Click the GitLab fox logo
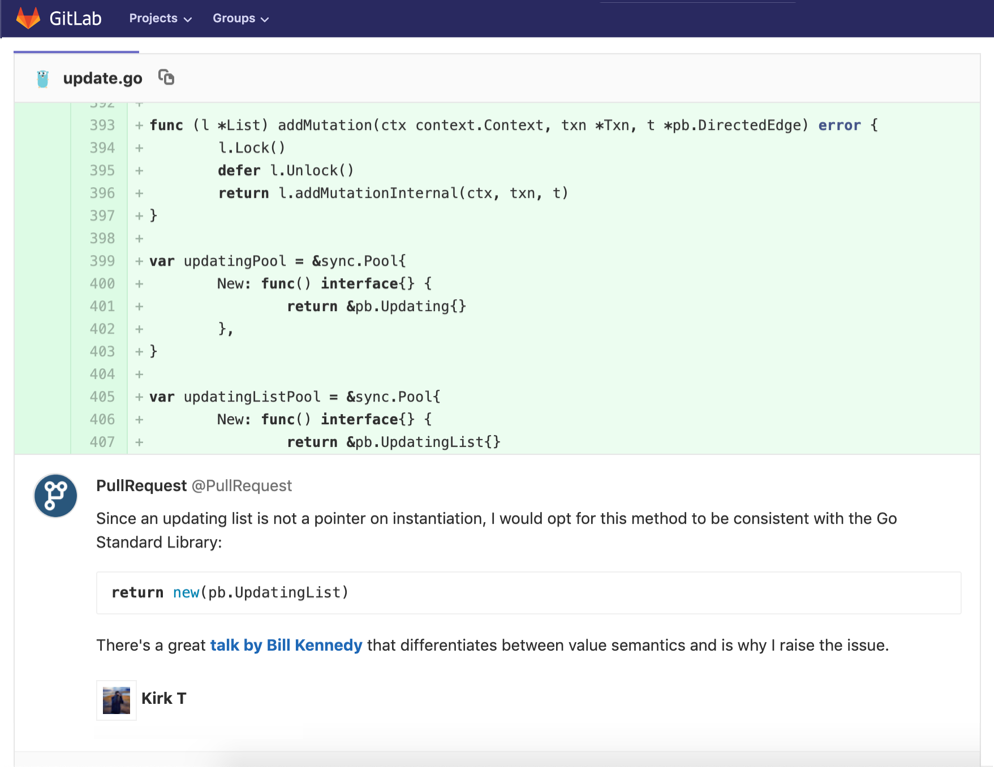Screen dimensions: 994x767 point(27,17)
